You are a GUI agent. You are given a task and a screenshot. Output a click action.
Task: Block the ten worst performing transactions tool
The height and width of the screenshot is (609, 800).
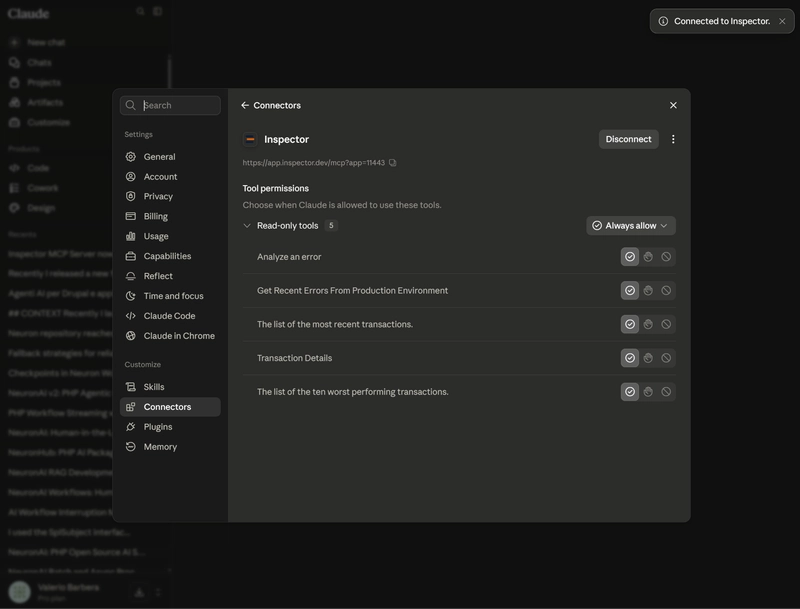click(666, 392)
